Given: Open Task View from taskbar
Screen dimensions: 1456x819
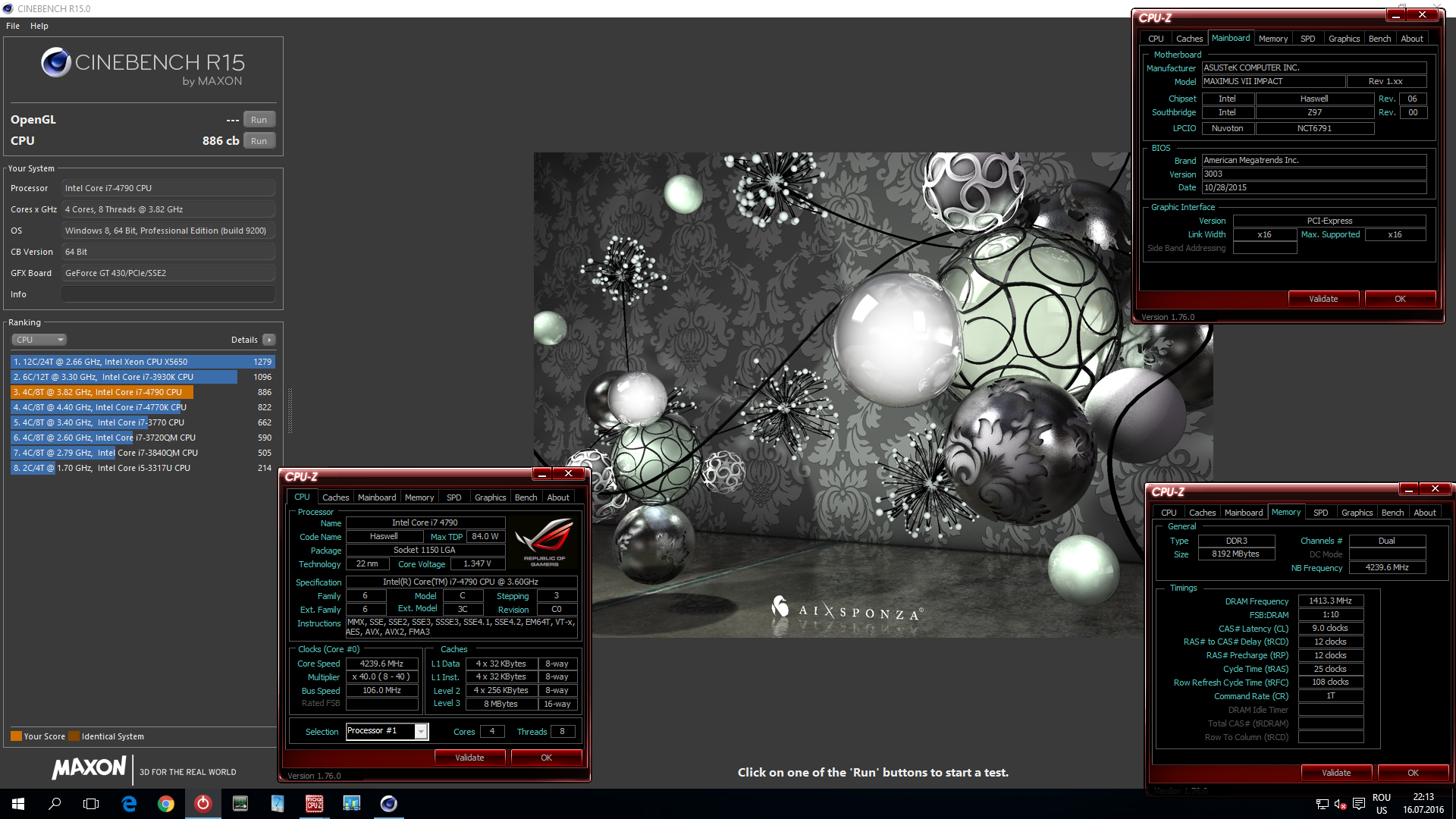Looking at the screenshot, I should pyautogui.click(x=91, y=804).
